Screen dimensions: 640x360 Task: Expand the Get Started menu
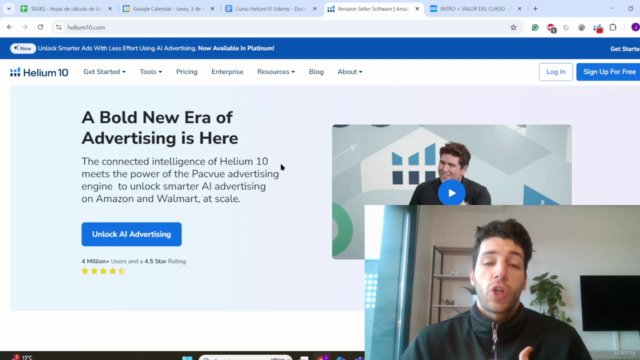(104, 72)
